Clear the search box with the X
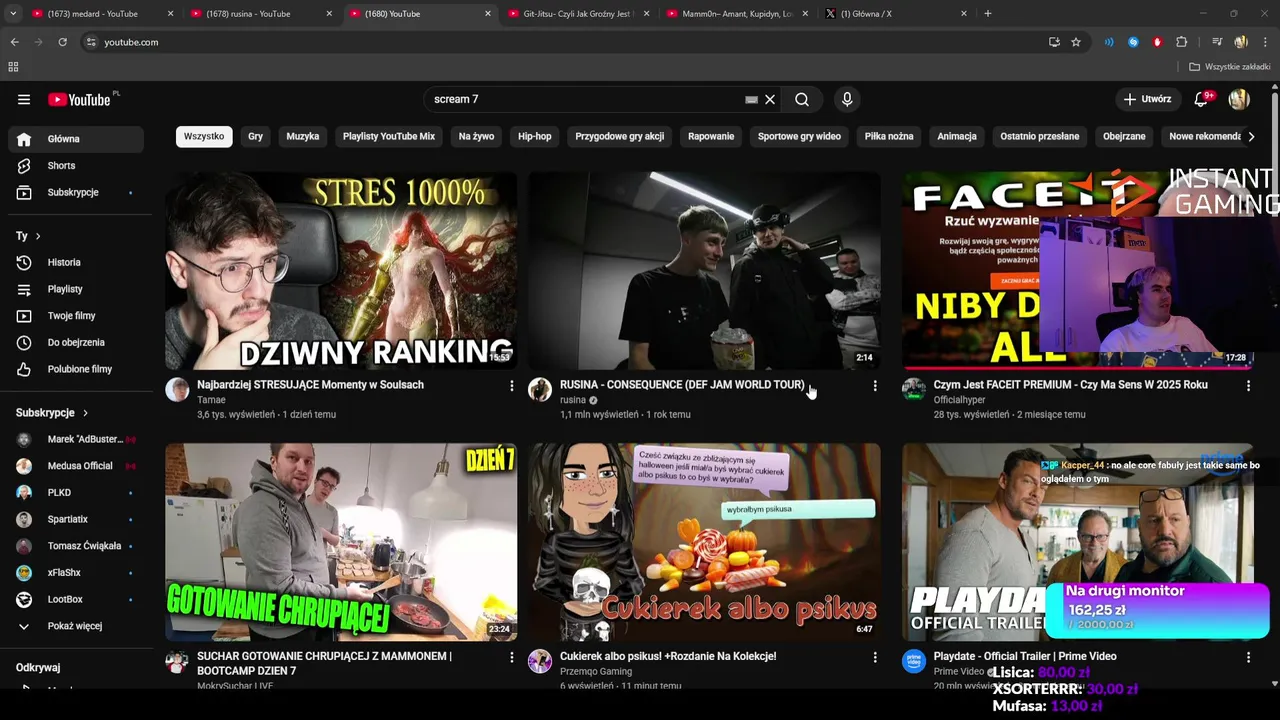The image size is (1280, 720). [770, 99]
